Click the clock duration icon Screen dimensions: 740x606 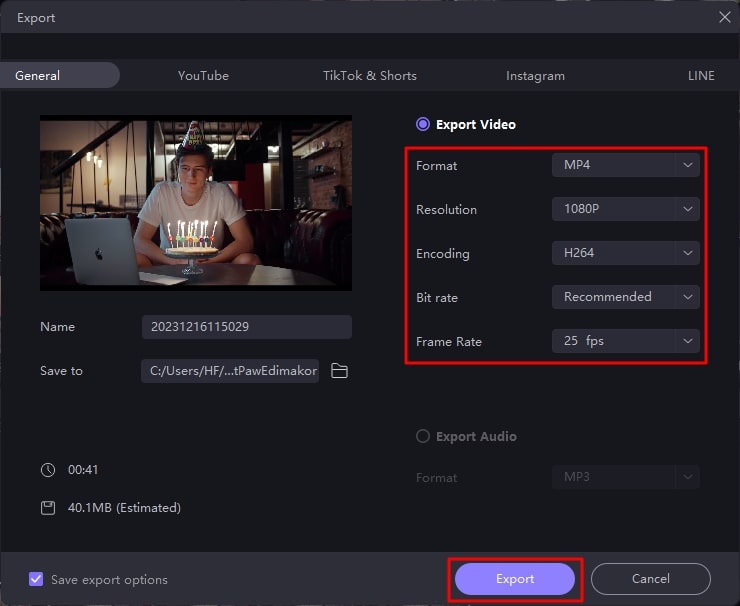point(48,470)
